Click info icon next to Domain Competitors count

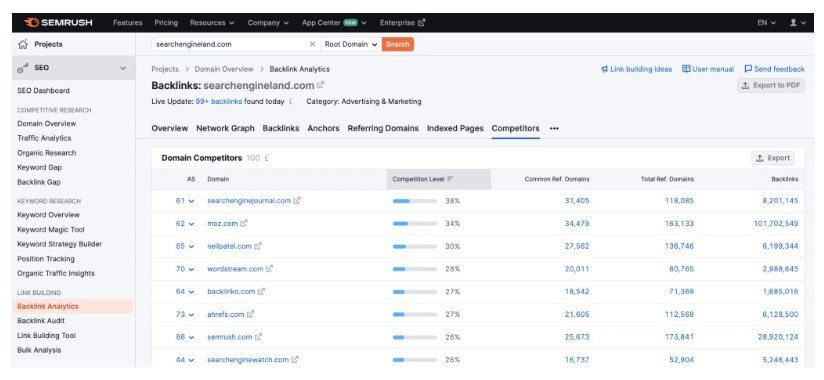(x=266, y=158)
